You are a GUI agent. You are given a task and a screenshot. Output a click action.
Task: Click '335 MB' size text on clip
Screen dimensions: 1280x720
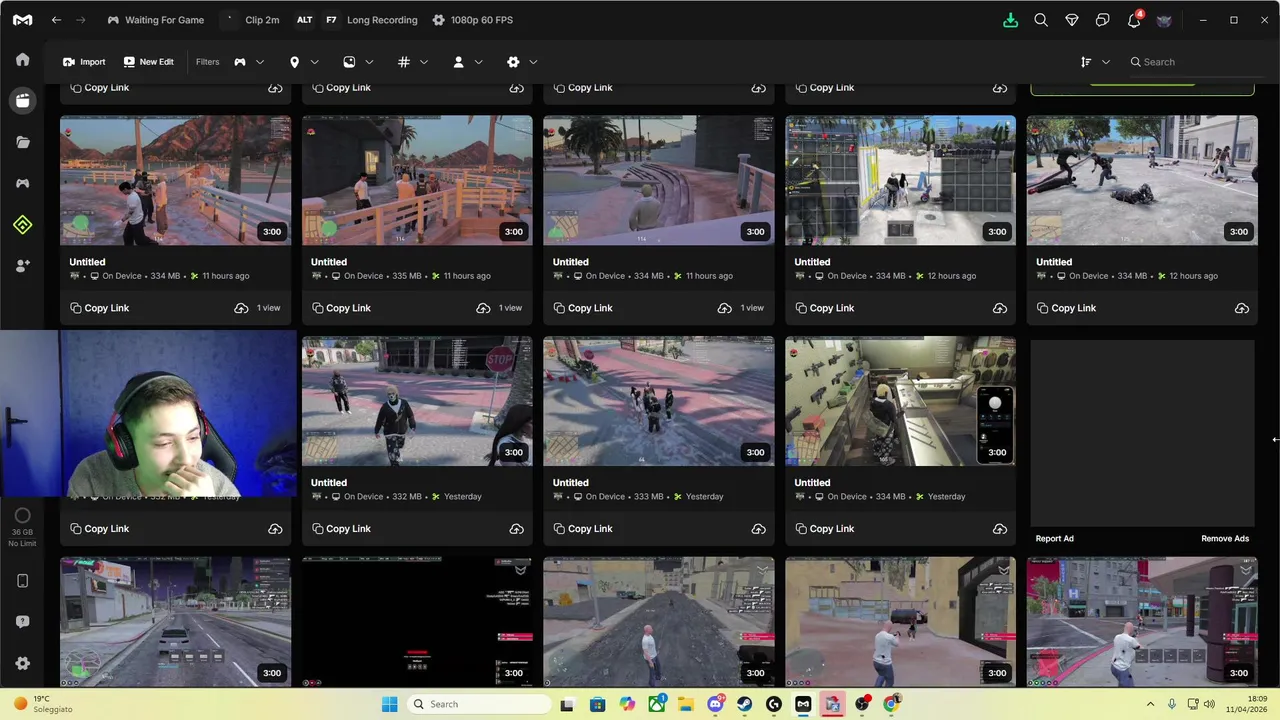click(x=407, y=276)
